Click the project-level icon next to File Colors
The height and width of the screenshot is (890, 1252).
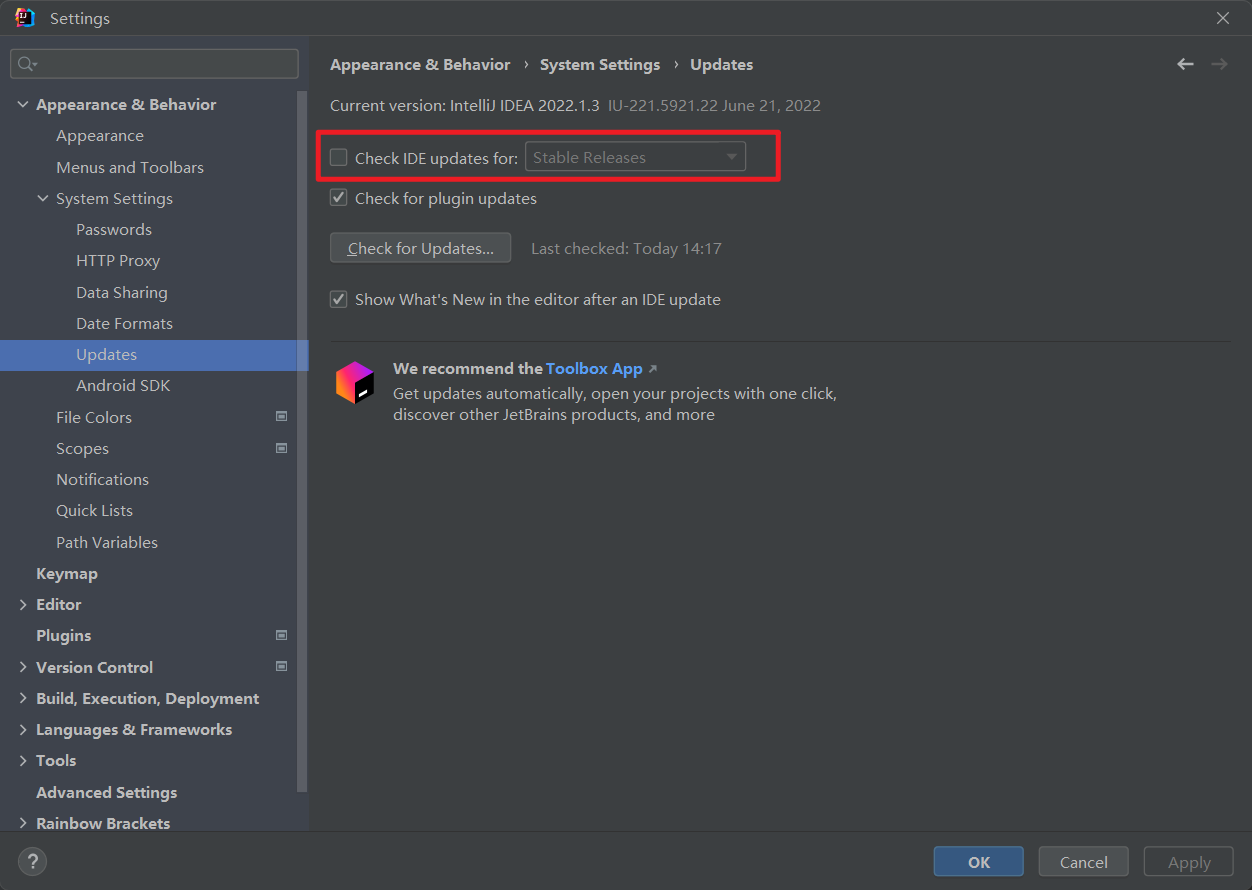[281, 417]
